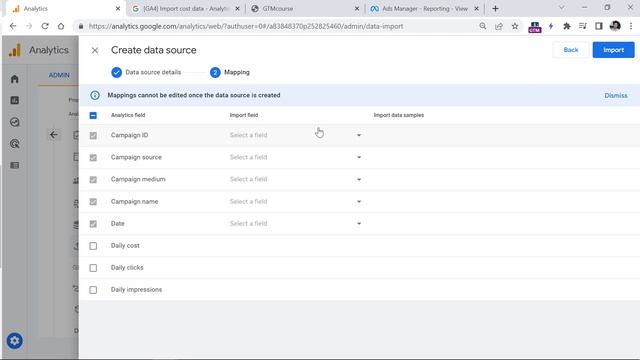The width and height of the screenshot is (640, 360).
Task: Go to the Mapping step
Action: point(230,72)
